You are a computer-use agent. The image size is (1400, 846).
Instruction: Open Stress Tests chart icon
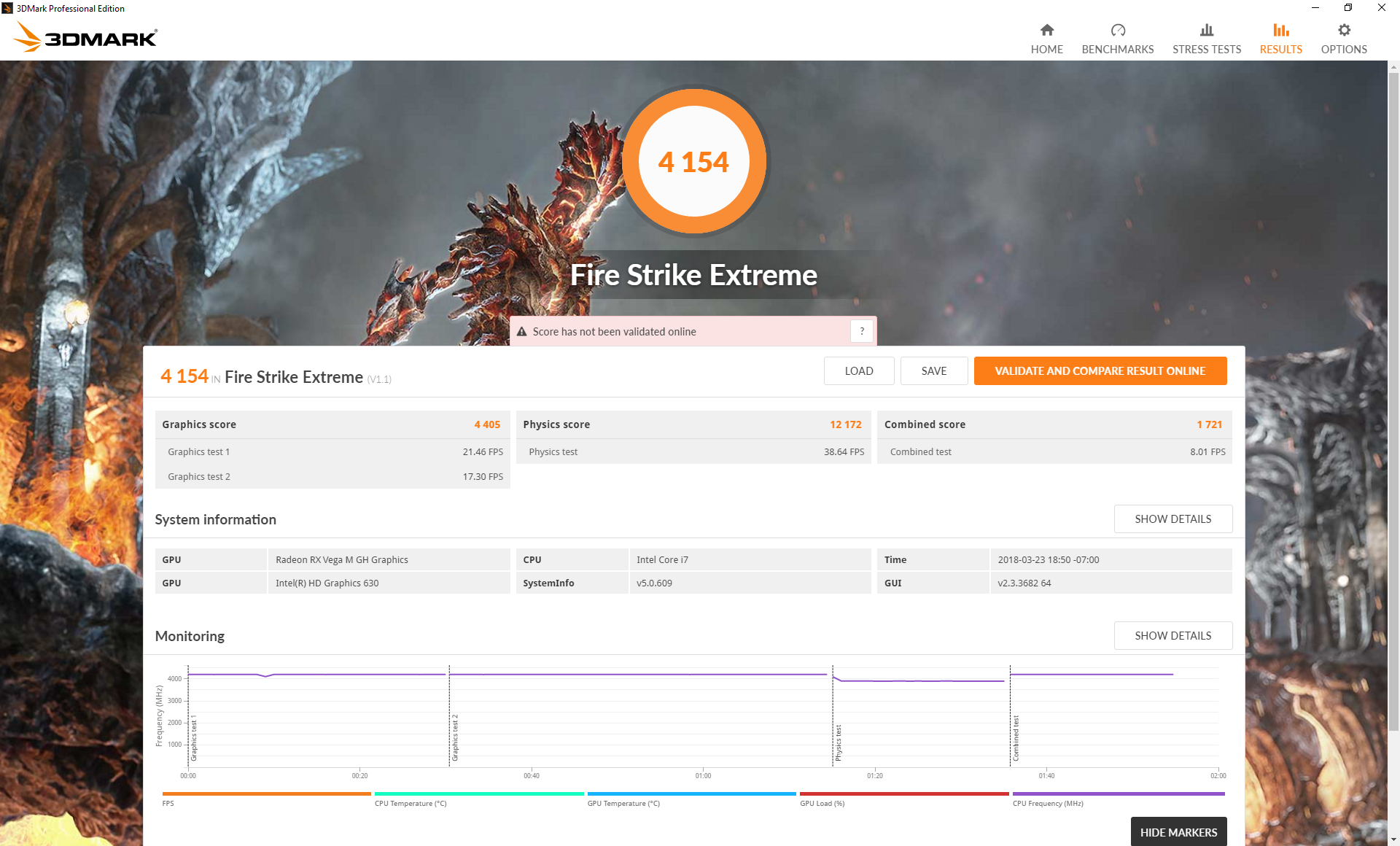click(1207, 30)
